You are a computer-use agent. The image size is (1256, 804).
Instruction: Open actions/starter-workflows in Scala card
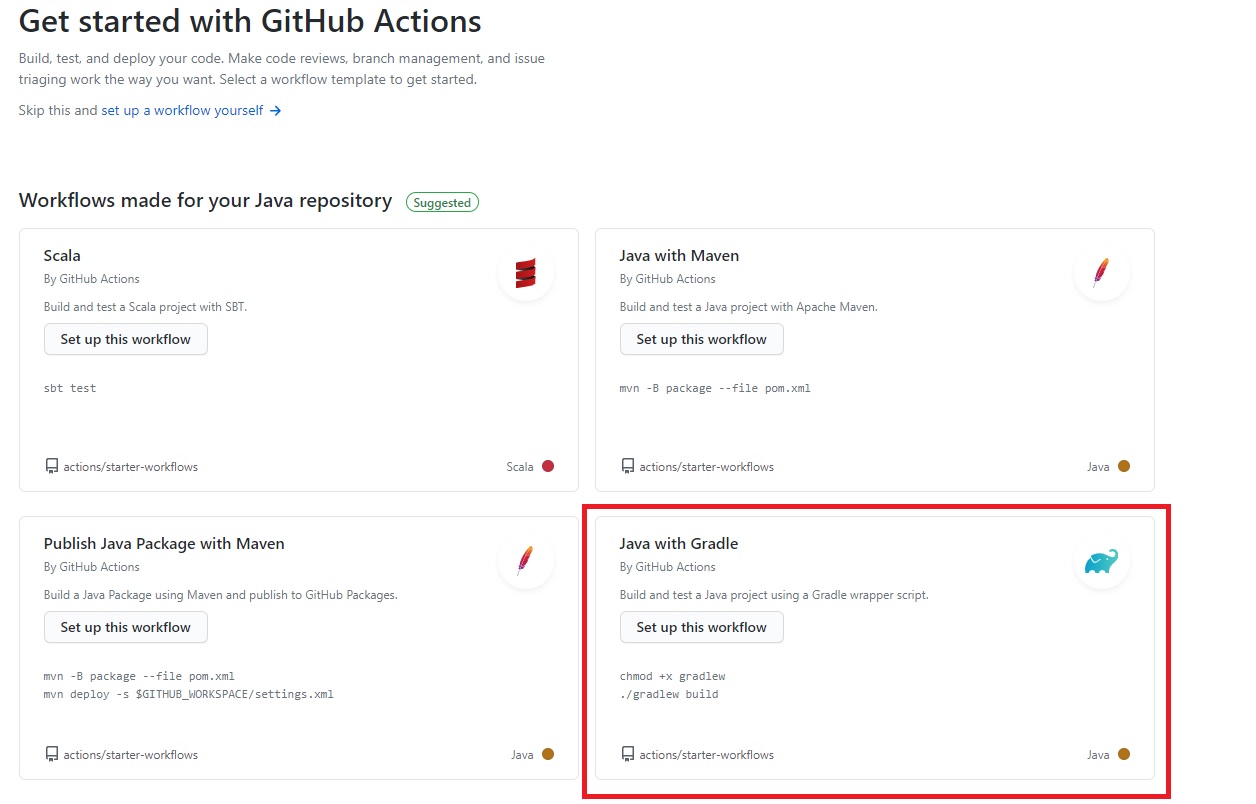coord(131,467)
